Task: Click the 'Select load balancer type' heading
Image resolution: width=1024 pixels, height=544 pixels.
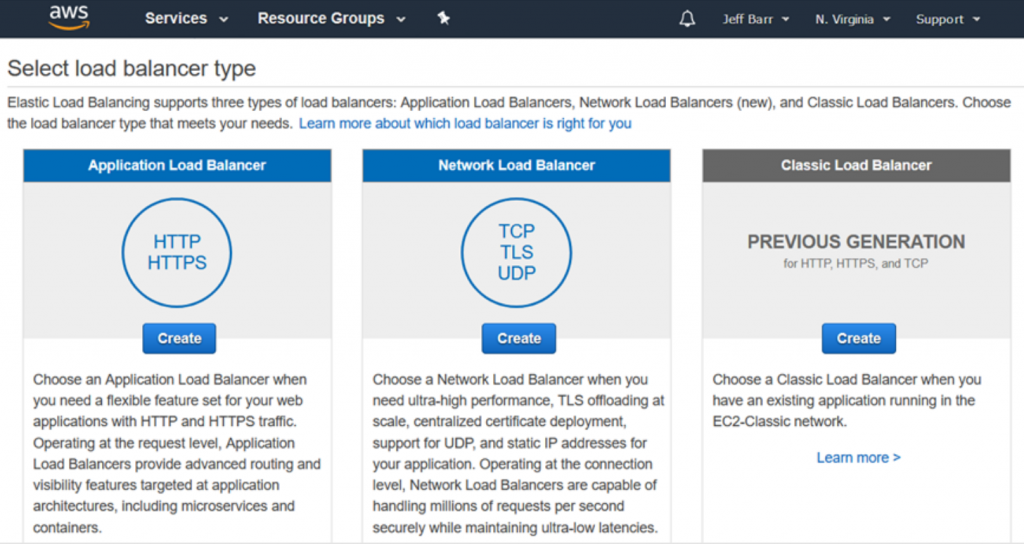Action: tap(131, 69)
